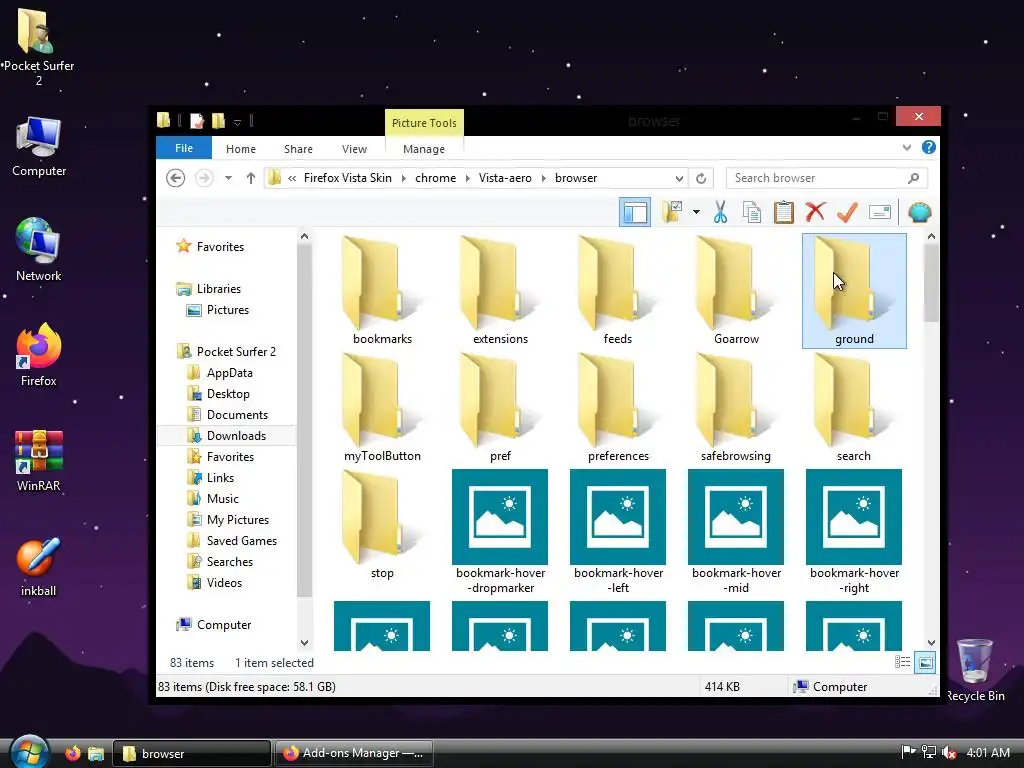Viewport: 1024px width, 768px height.
Task: Click the Cut scissors icon
Action: 720,212
